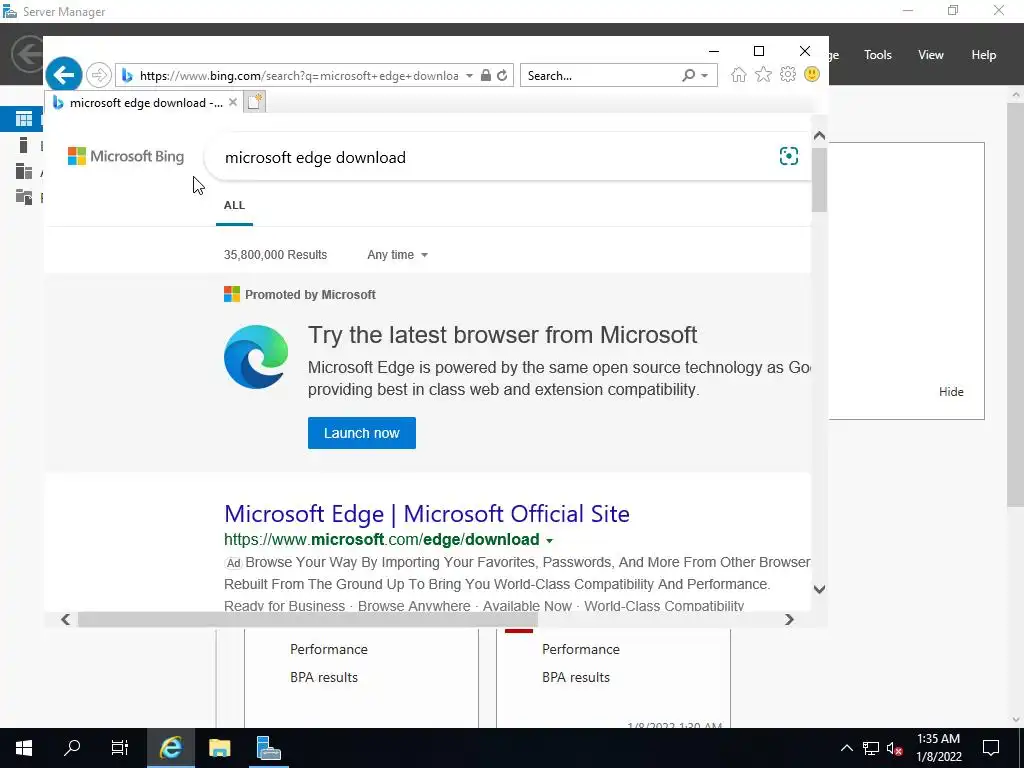Click the Microsoft Edge logo image

coord(256,357)
